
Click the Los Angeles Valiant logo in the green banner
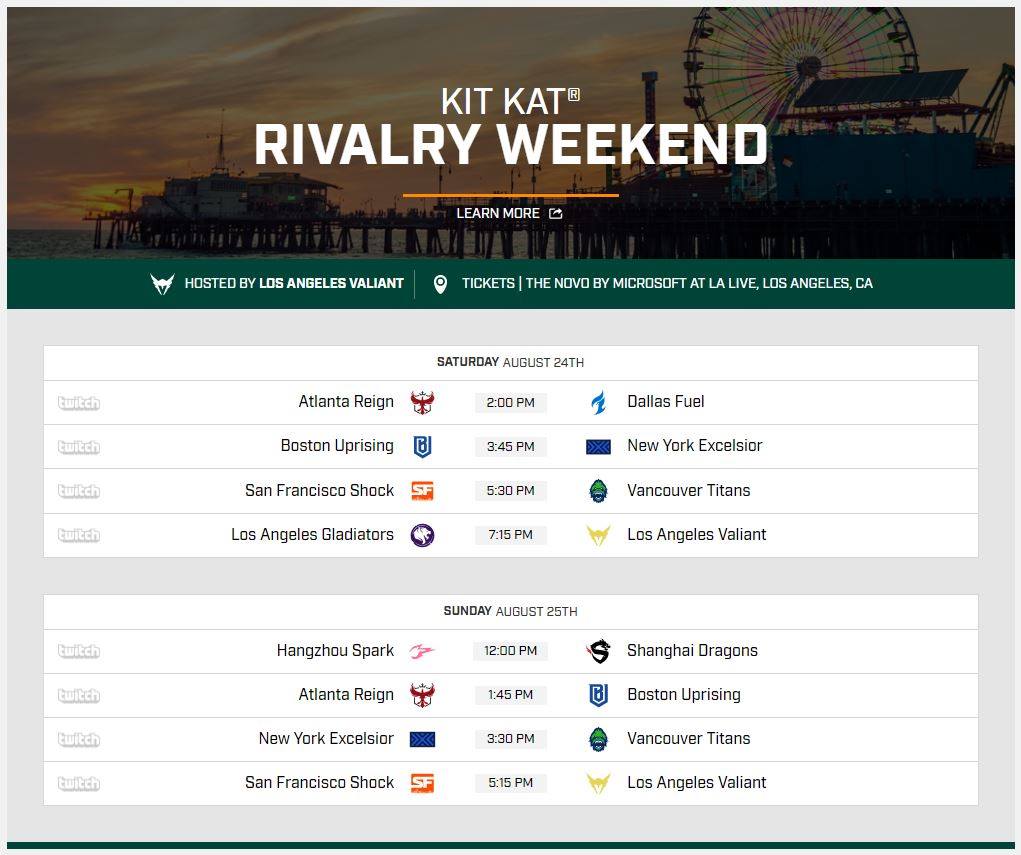point(162,284)
